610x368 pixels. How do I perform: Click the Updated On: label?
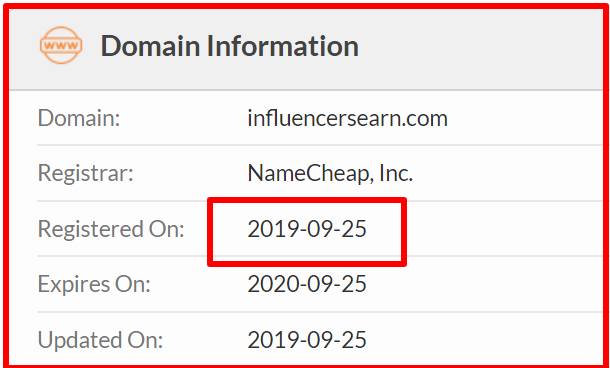100,340
